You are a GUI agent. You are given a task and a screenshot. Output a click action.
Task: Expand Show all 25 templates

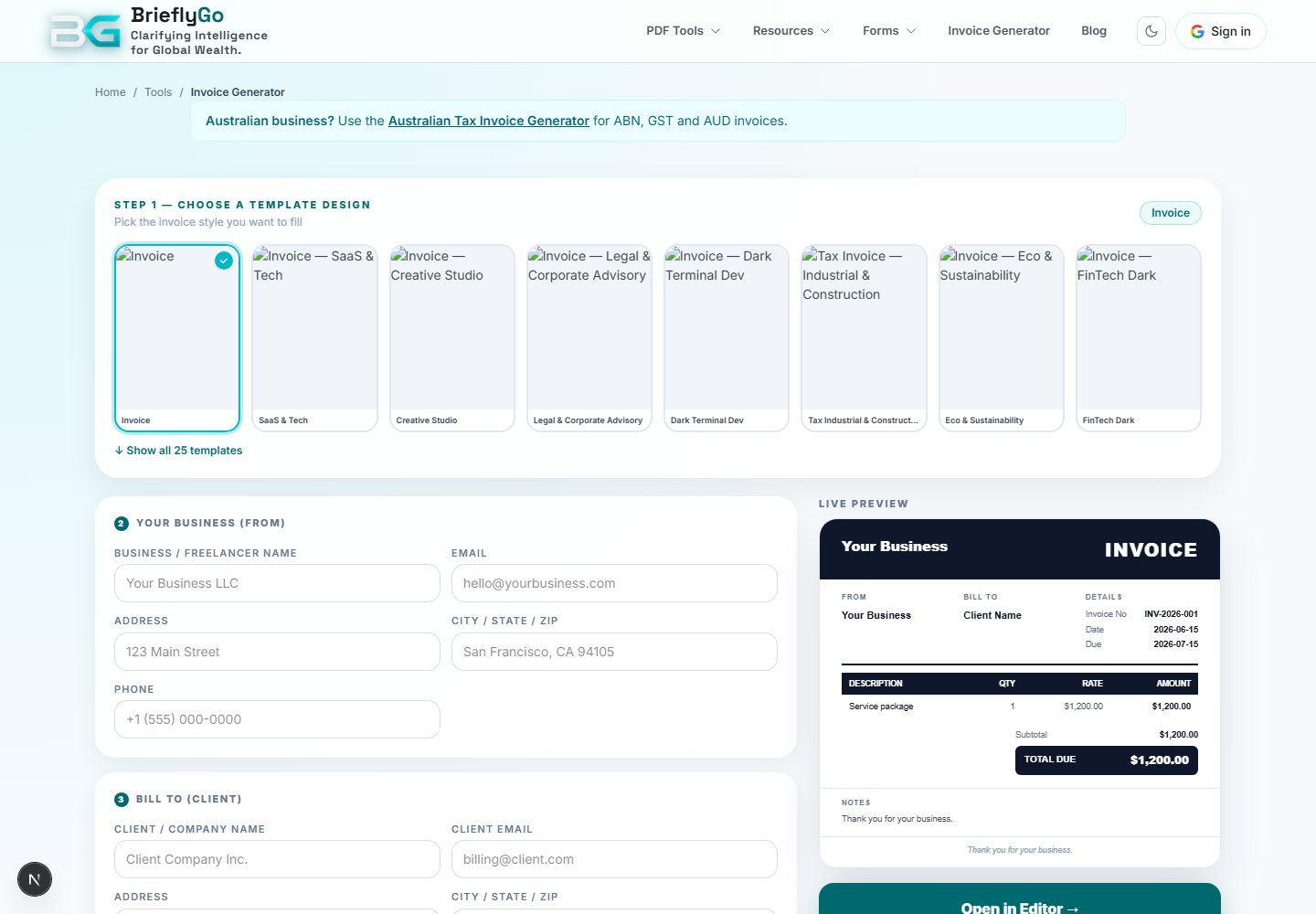(178, 451)
